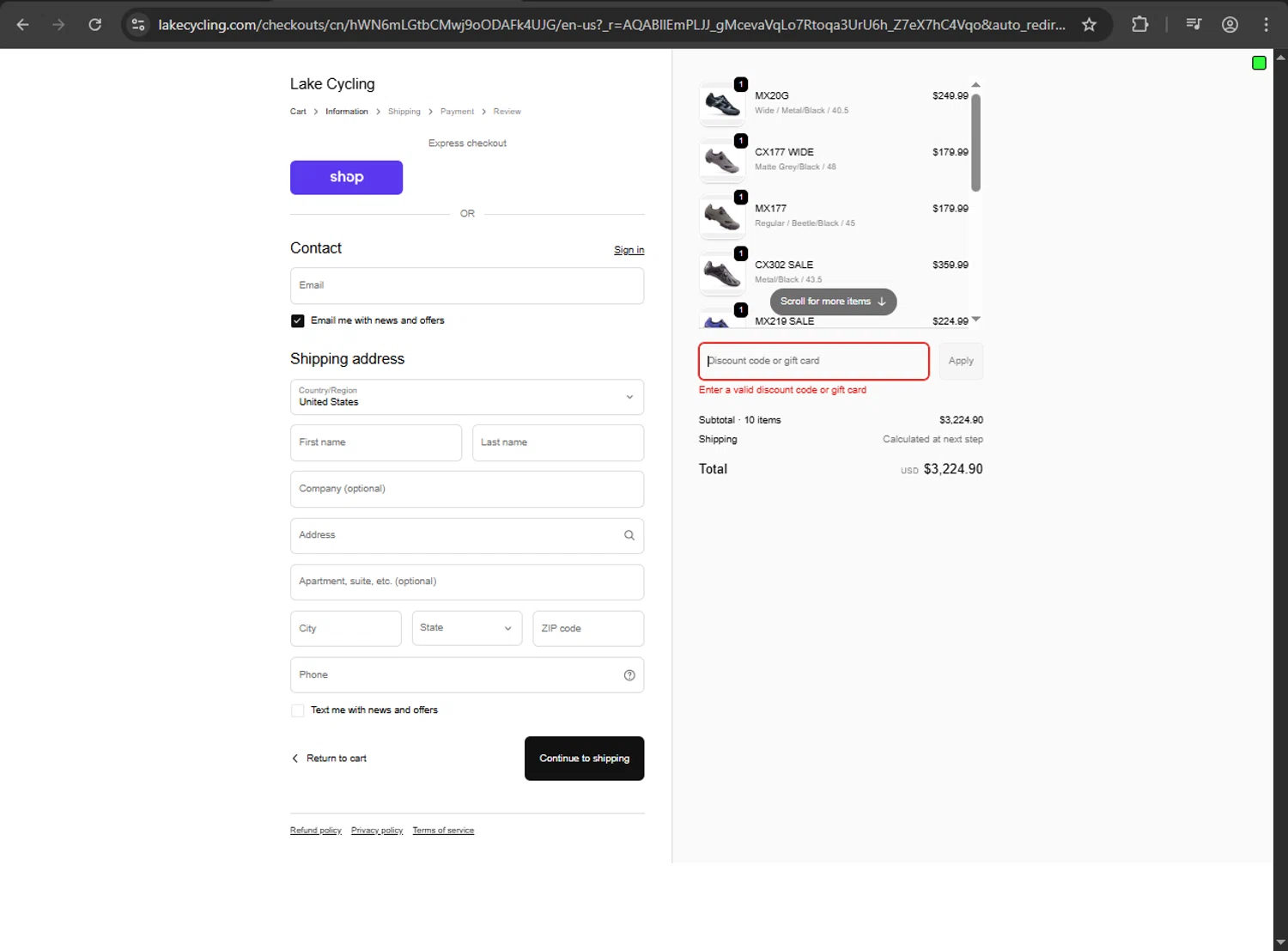Image resolution: width=1288 pixels, height=951 pixels.
Task: Click Scroll for more items button
Action: pyautogui.click(x=833, y=302)
